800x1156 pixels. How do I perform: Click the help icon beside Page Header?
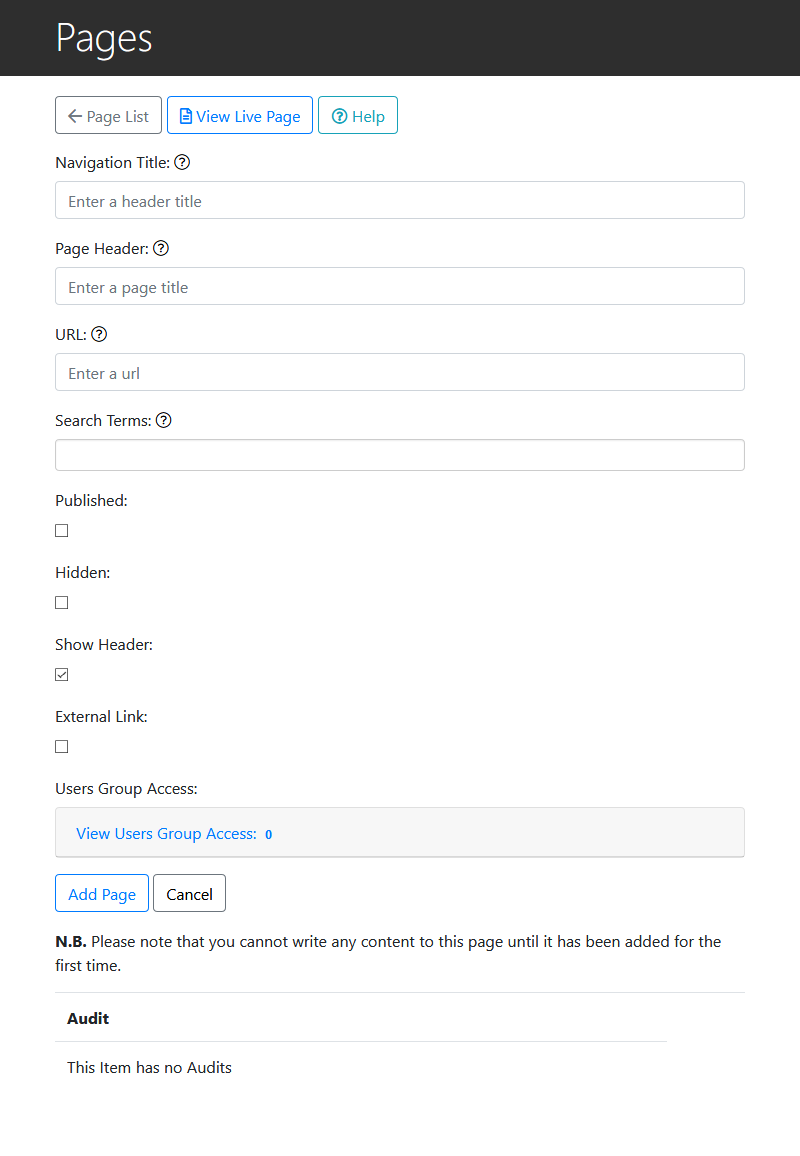click(x=160, y=248)
